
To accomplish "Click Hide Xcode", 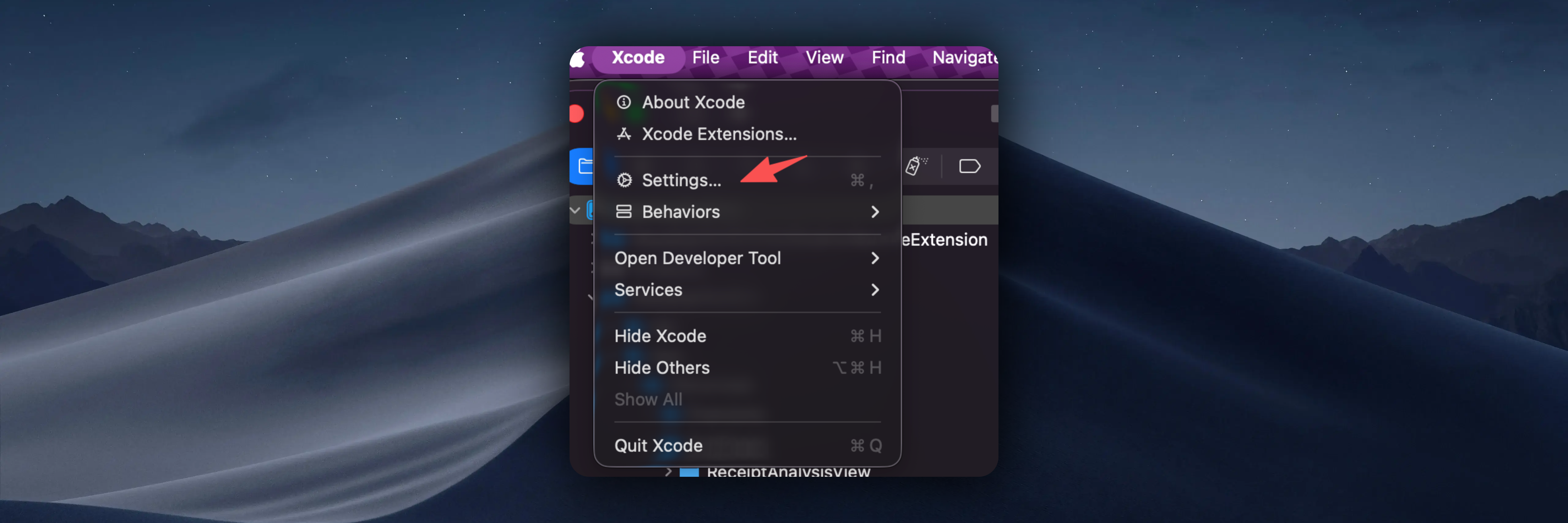I will (661, 335).
